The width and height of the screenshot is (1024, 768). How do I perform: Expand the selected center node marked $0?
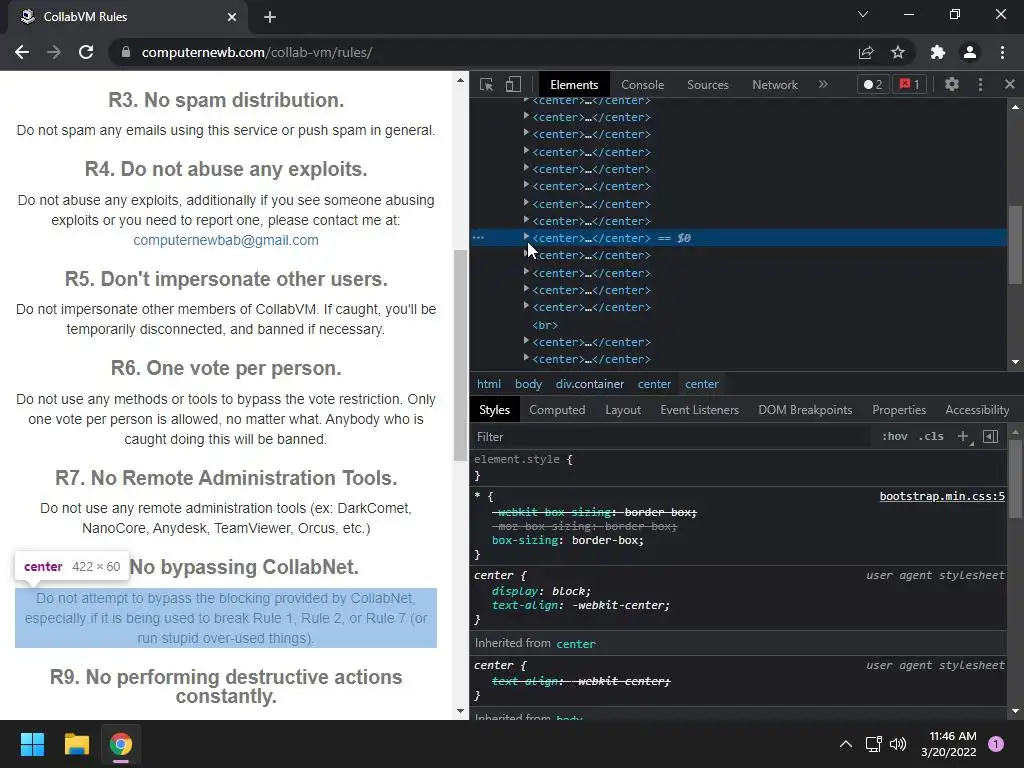(x=526, y=237)
